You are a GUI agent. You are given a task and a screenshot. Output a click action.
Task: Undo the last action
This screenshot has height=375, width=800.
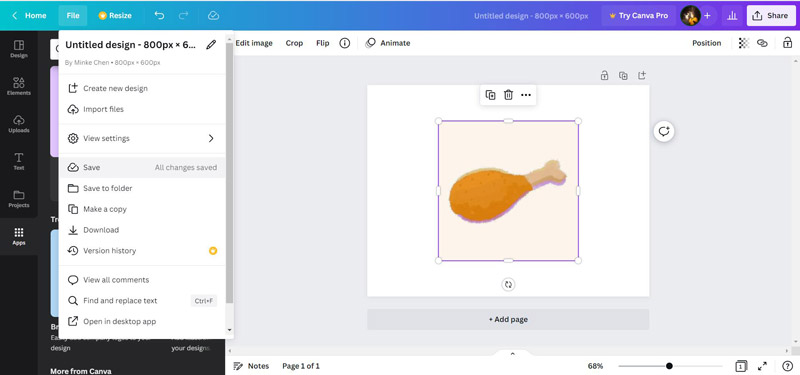[159, 16]
